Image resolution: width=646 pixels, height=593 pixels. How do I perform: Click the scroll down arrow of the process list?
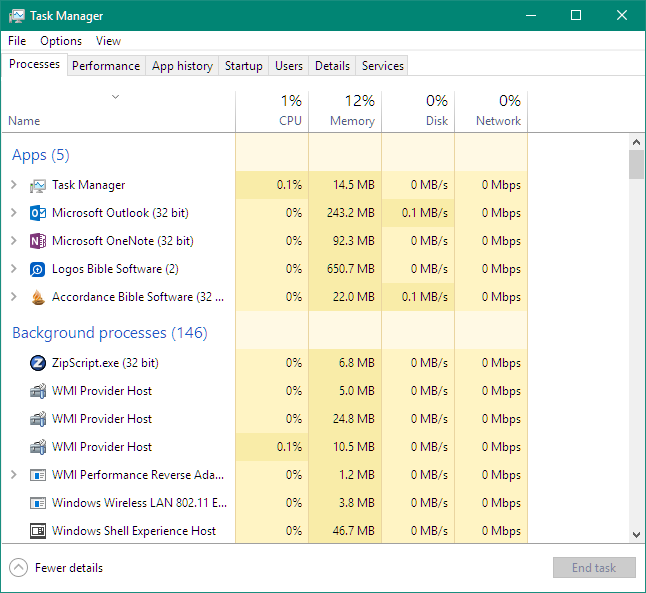[636, 535]
